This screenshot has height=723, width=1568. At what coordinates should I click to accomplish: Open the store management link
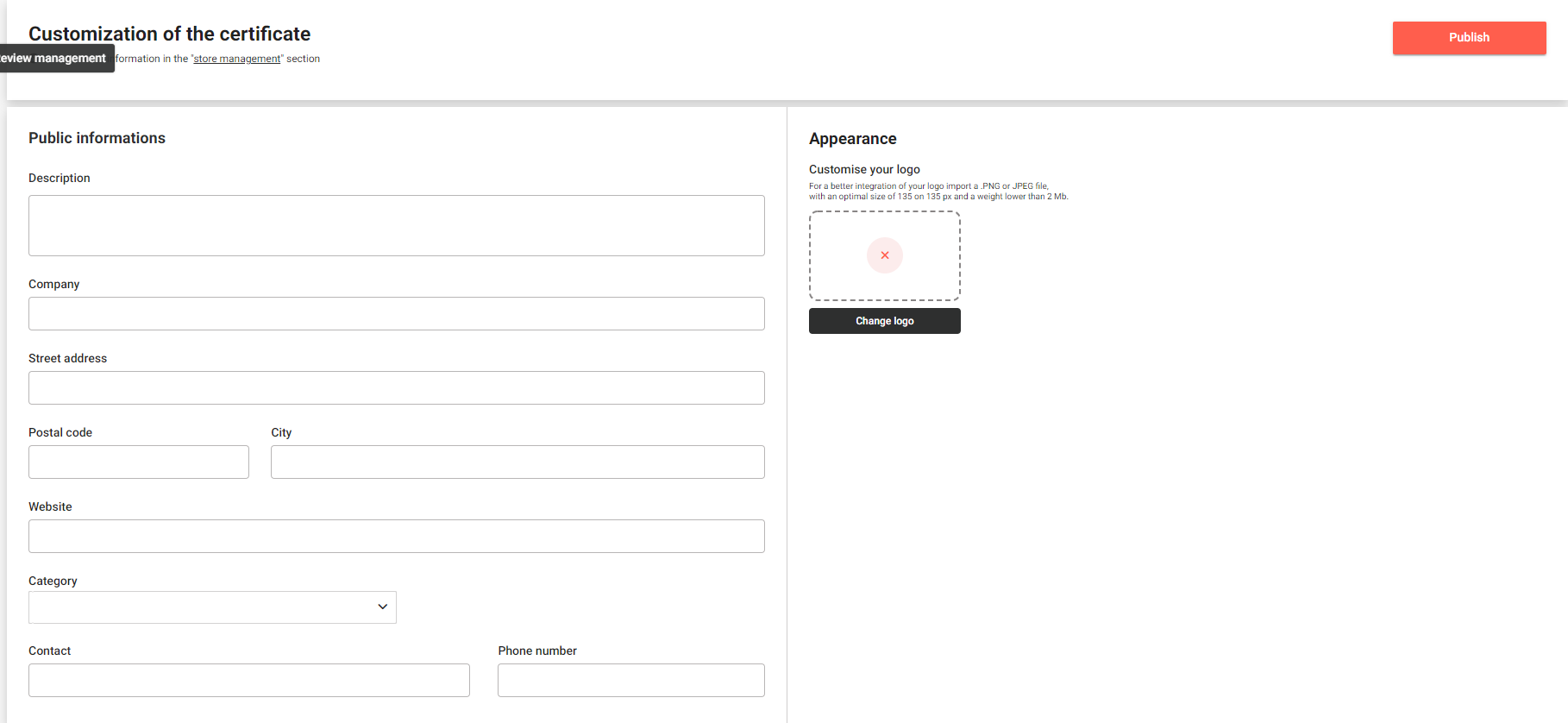click(x=237, y=59)
